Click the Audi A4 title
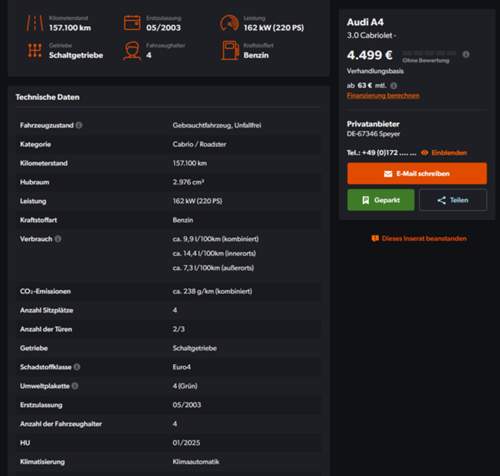This screenshot has height=476, width=500. pos(365,22)
